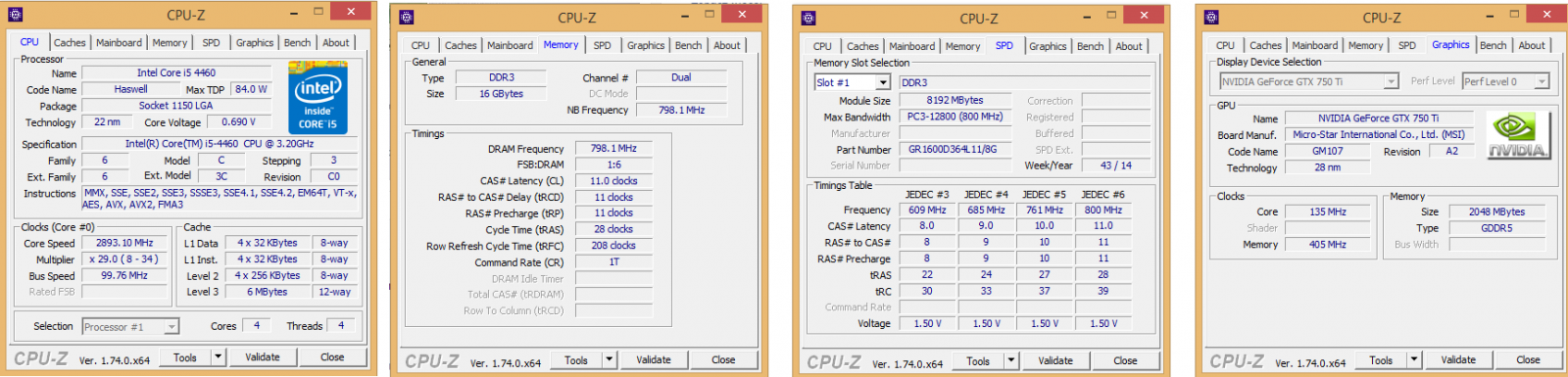This screenshot has width=1568, height=377.
Task: Click JEDEC #3 frequency 609 MHz cell
Action: click(x=927, y=210)
